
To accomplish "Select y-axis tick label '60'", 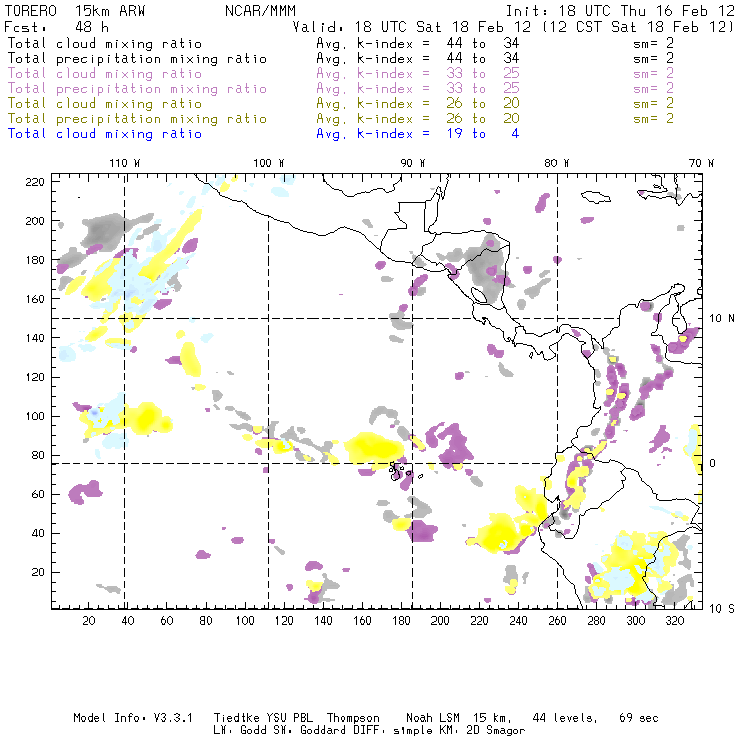I will 38,494.
